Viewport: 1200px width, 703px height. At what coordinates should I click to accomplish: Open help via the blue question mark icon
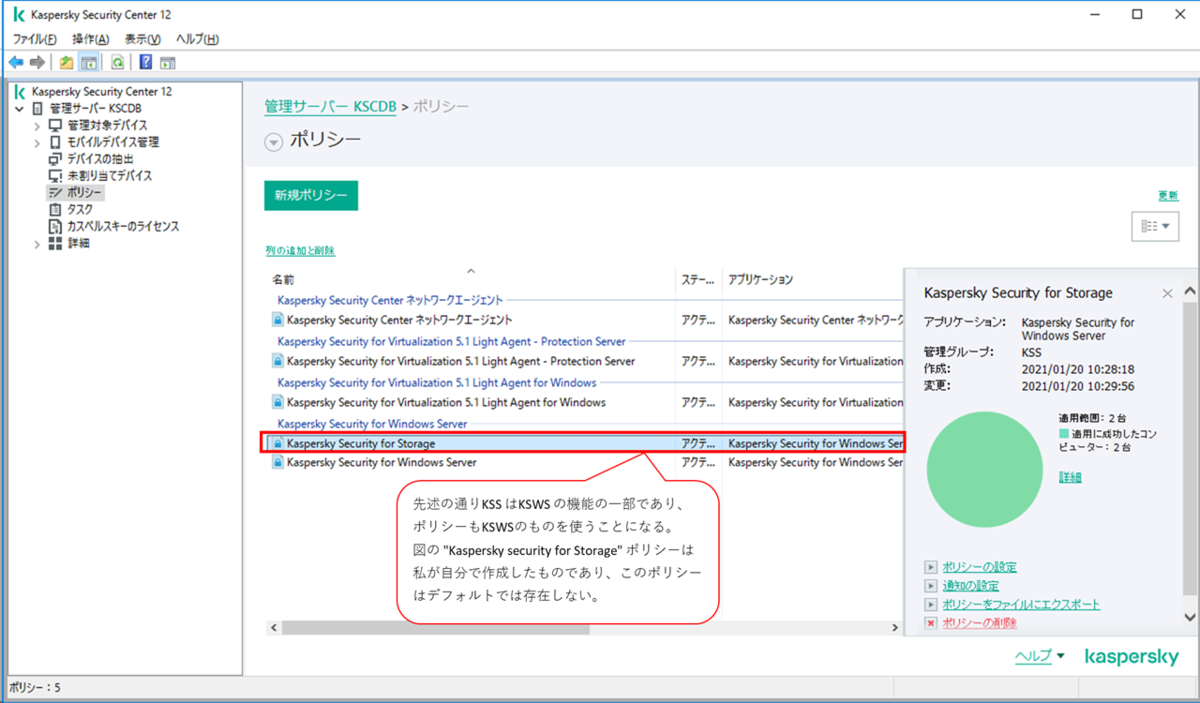(x=146, y=62)
